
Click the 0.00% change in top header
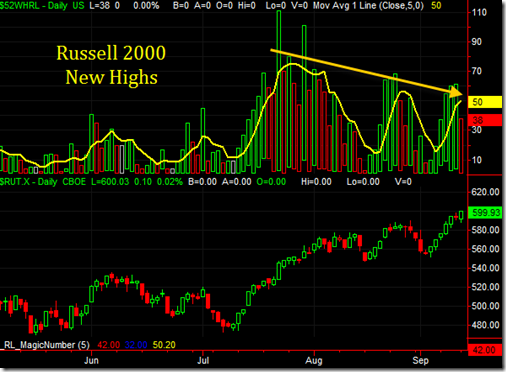coord(146,6)
